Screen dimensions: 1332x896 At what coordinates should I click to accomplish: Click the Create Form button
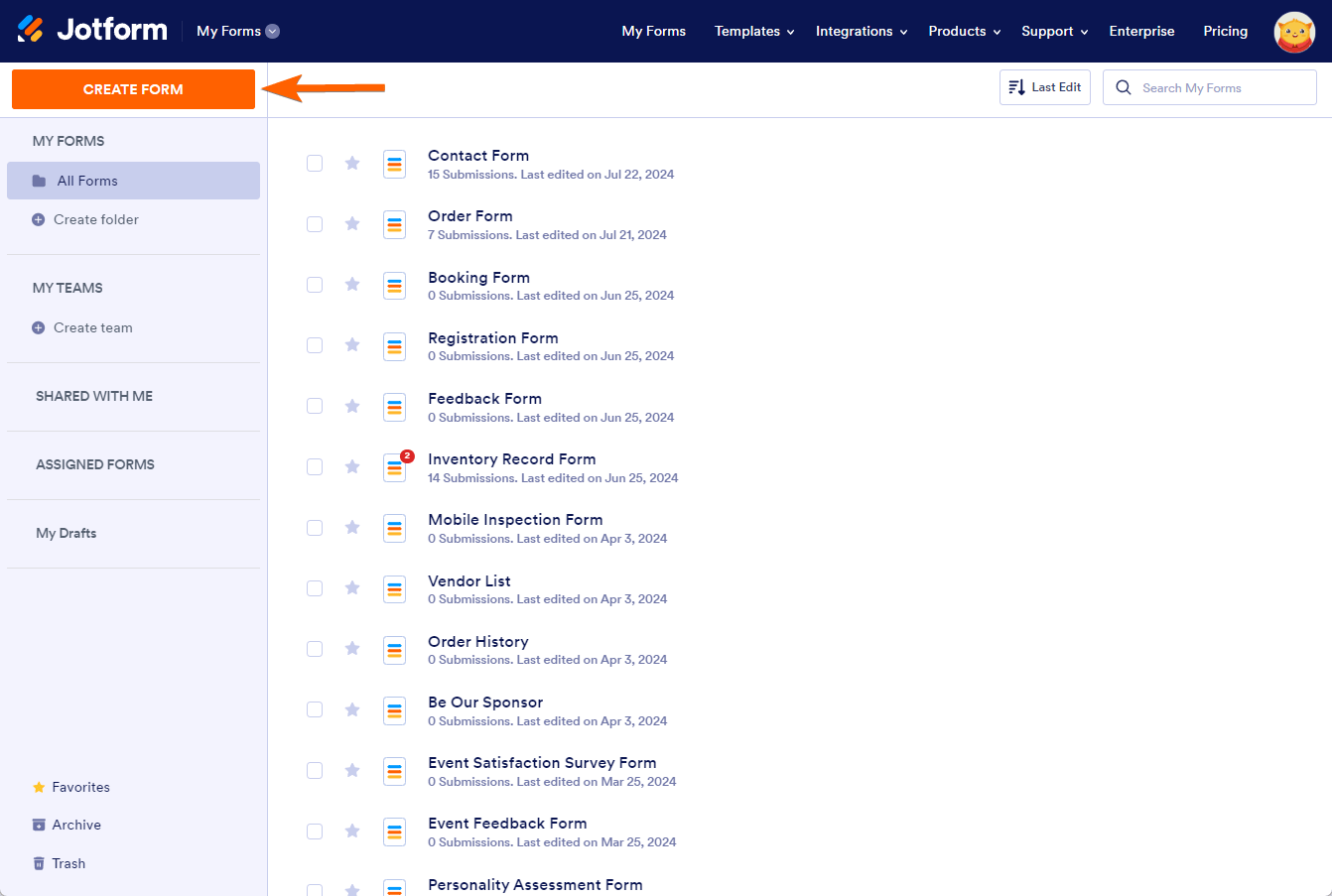(133, 89)
